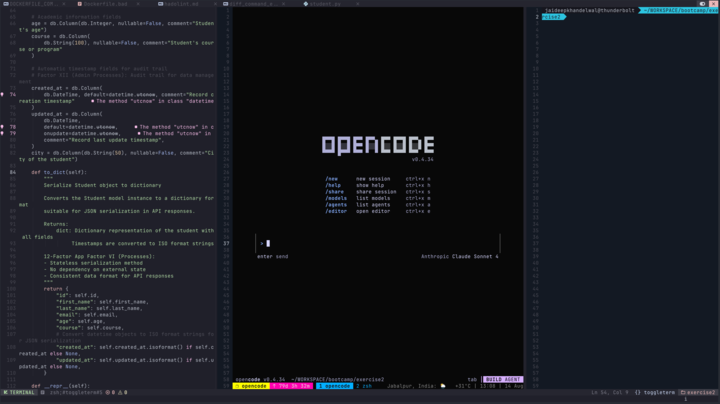Click the diagnostic marker on line 78
The height and width of the screenshot is (404, 720).
pos(2,127)
